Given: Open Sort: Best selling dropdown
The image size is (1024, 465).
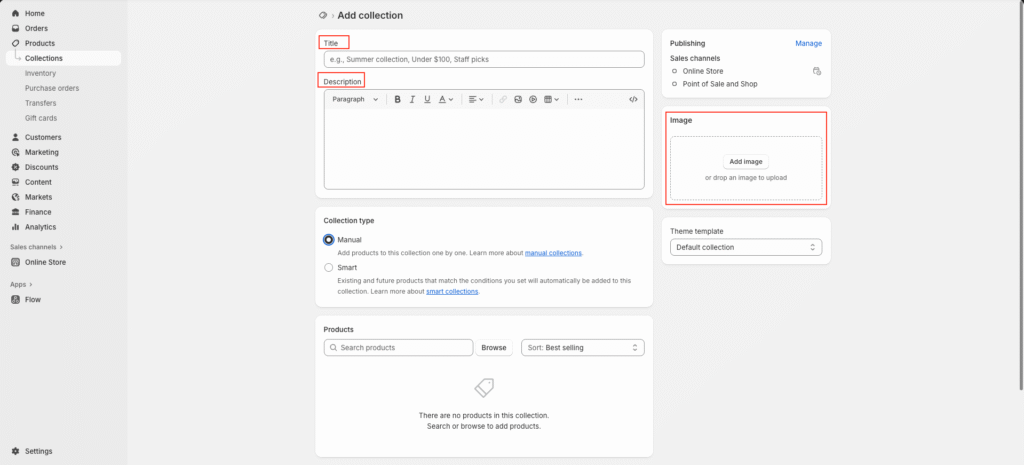Looking at the screenshot, I should 582,347.
